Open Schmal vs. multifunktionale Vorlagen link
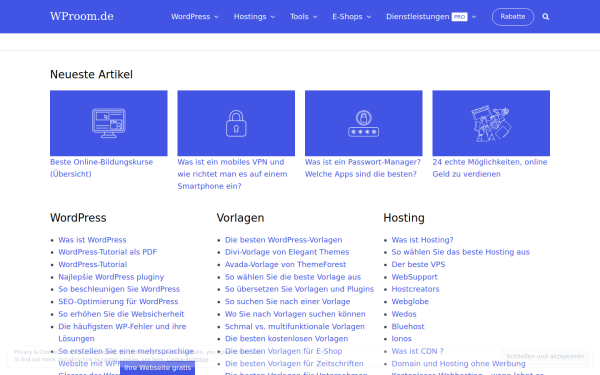 [x=295, y=327]
